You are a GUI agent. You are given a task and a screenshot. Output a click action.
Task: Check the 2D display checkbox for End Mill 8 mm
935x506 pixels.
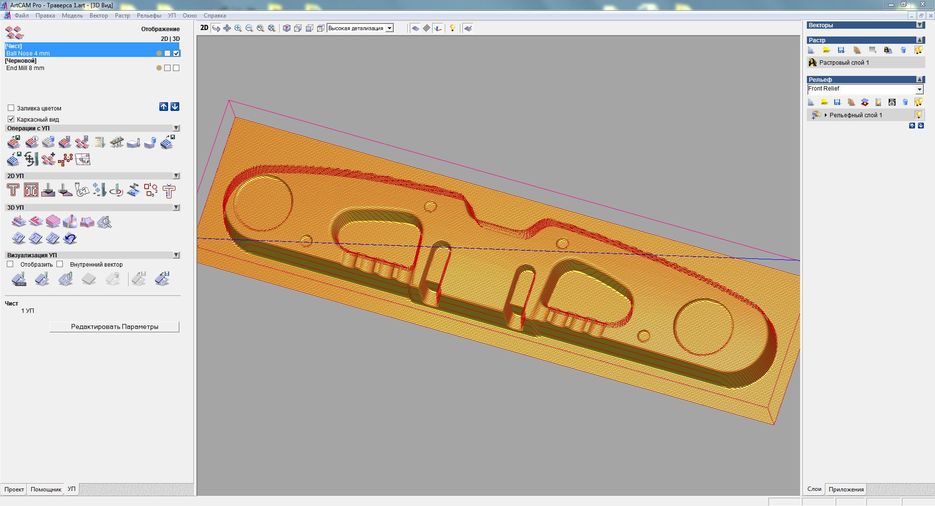point(168,68)
